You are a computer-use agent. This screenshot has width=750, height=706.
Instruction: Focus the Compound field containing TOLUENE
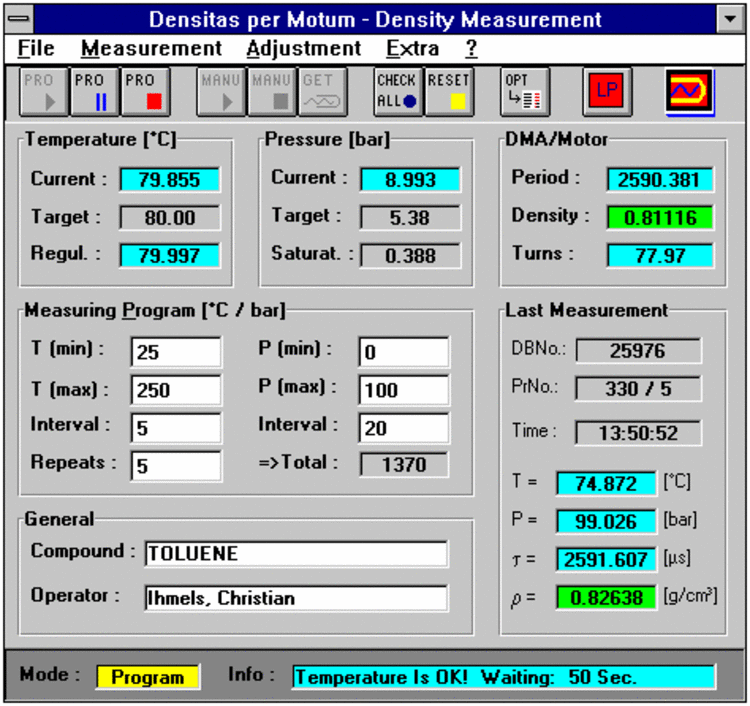click(x=296, y=554)
